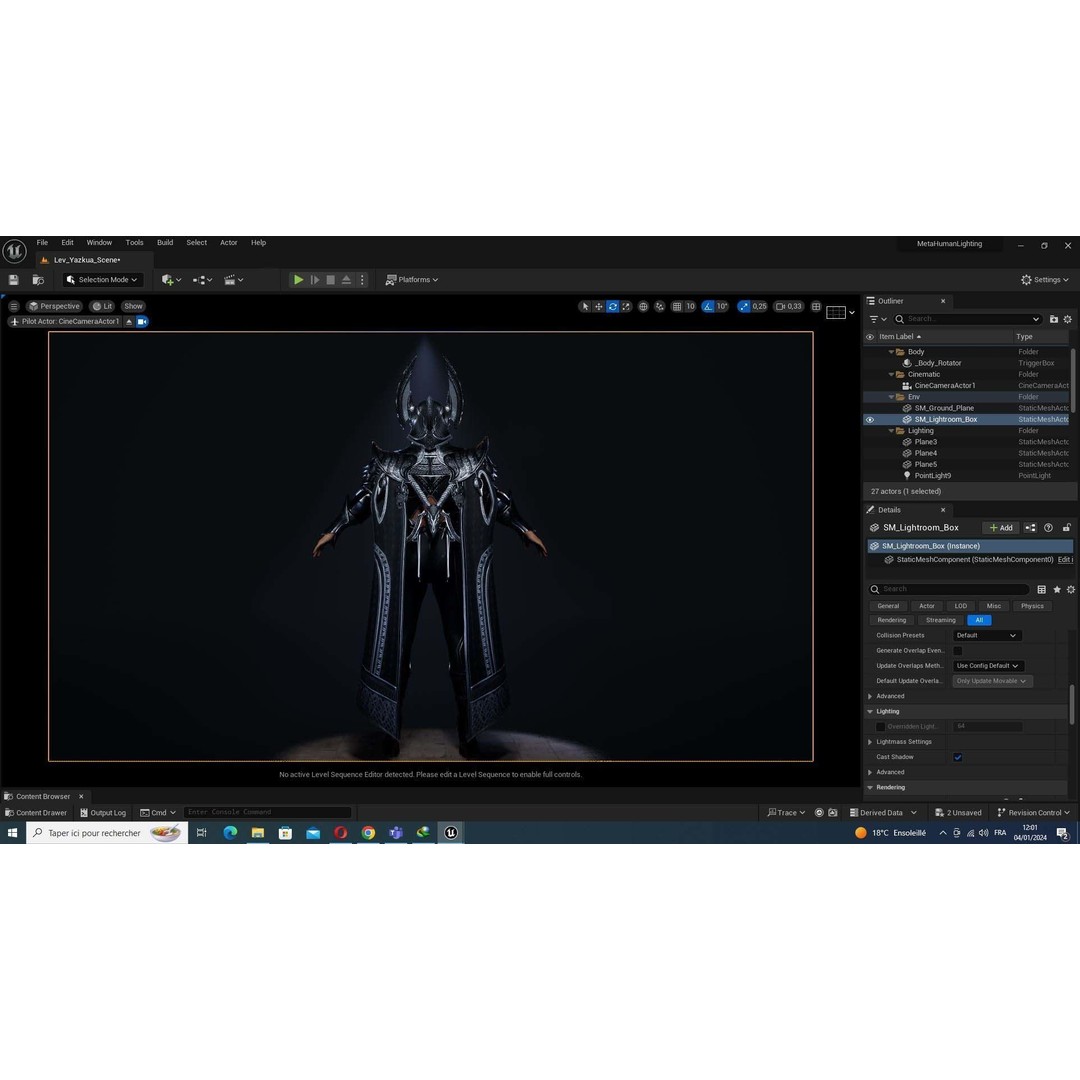Viewport: 1080px width, 1080px height.
Task: Toggle rotation snapping angle icon
Action: [708, 307]
